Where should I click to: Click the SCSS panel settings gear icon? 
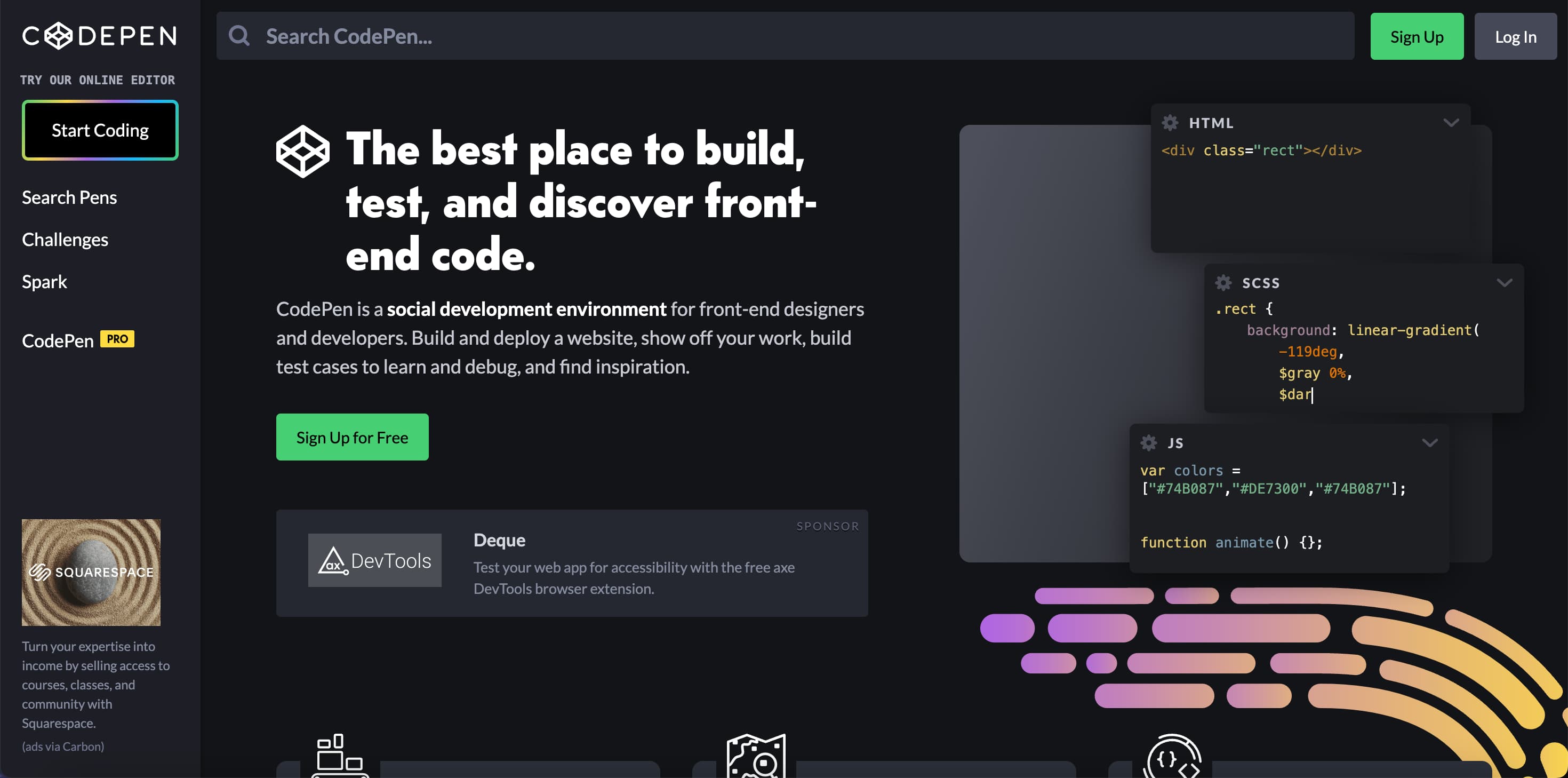1223,282
